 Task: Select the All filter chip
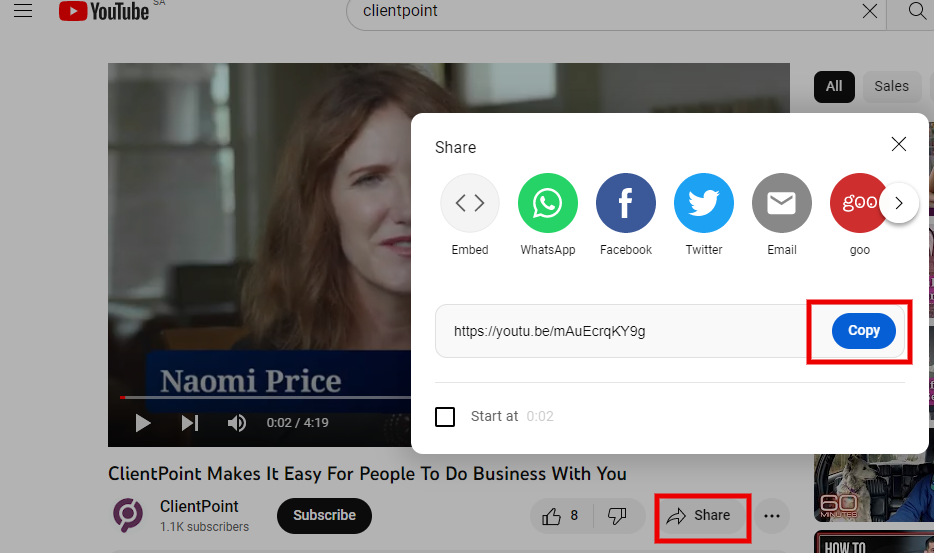[834, 86]
